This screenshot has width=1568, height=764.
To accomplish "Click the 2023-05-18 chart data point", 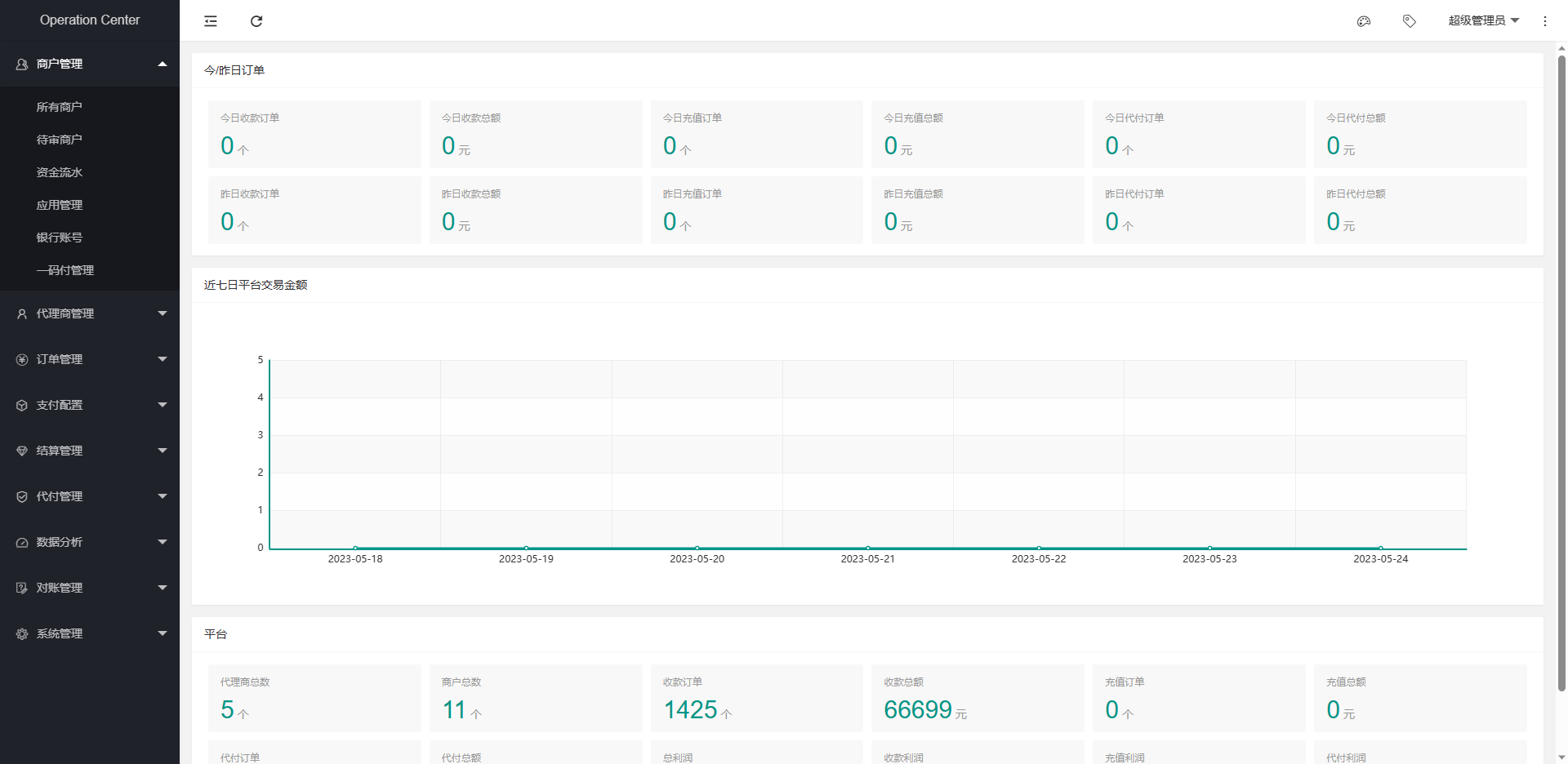I will pos(355,548).
